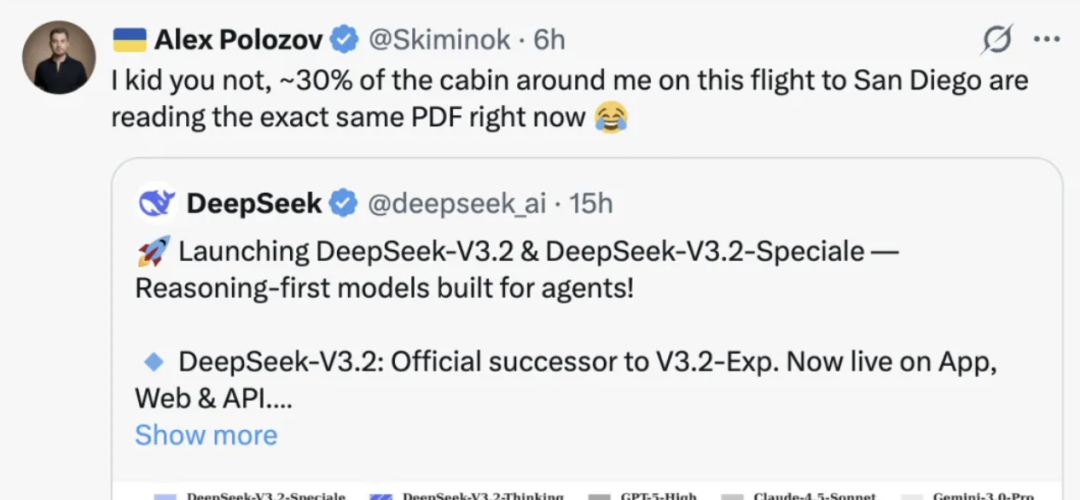Click DeepSeek's blue verified badge
Viewport: 1080px width, 500px height.
(343, 203)
